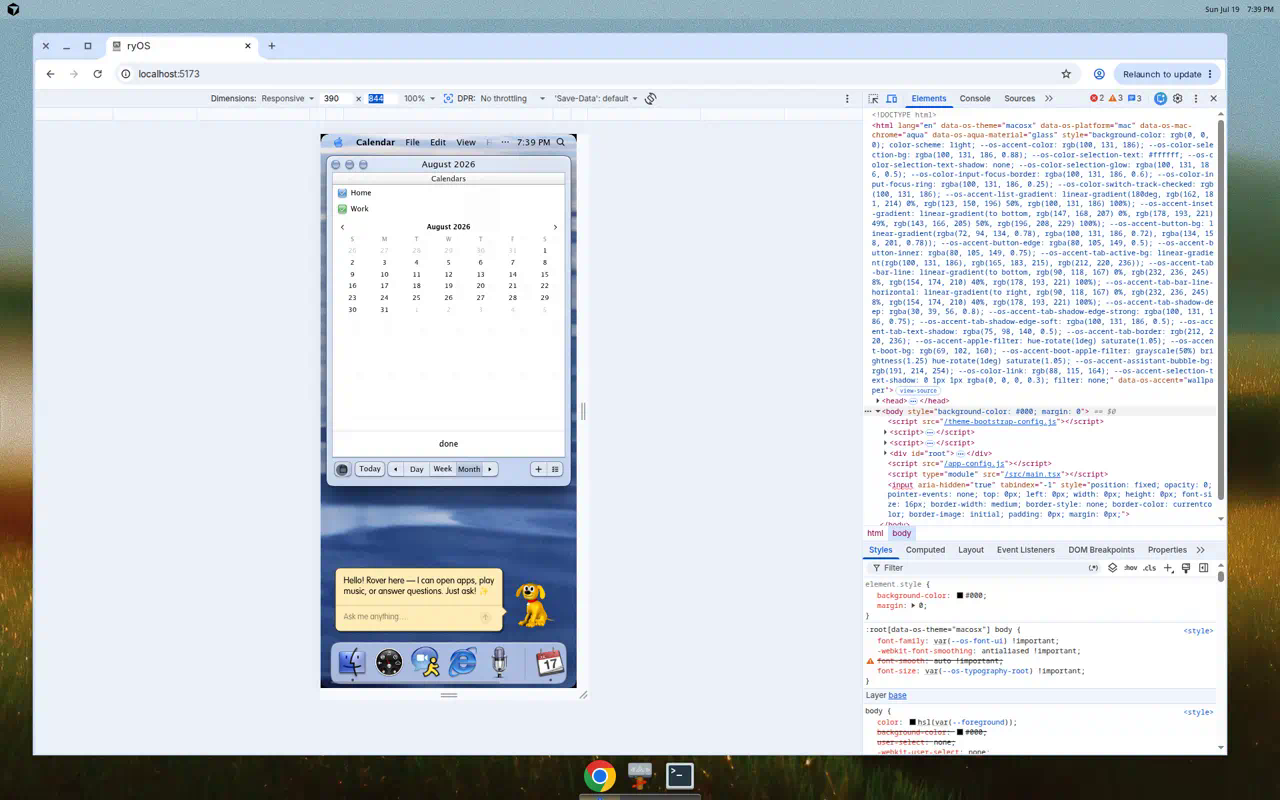Activate the DevTools inspect element picker

point(873,99)
